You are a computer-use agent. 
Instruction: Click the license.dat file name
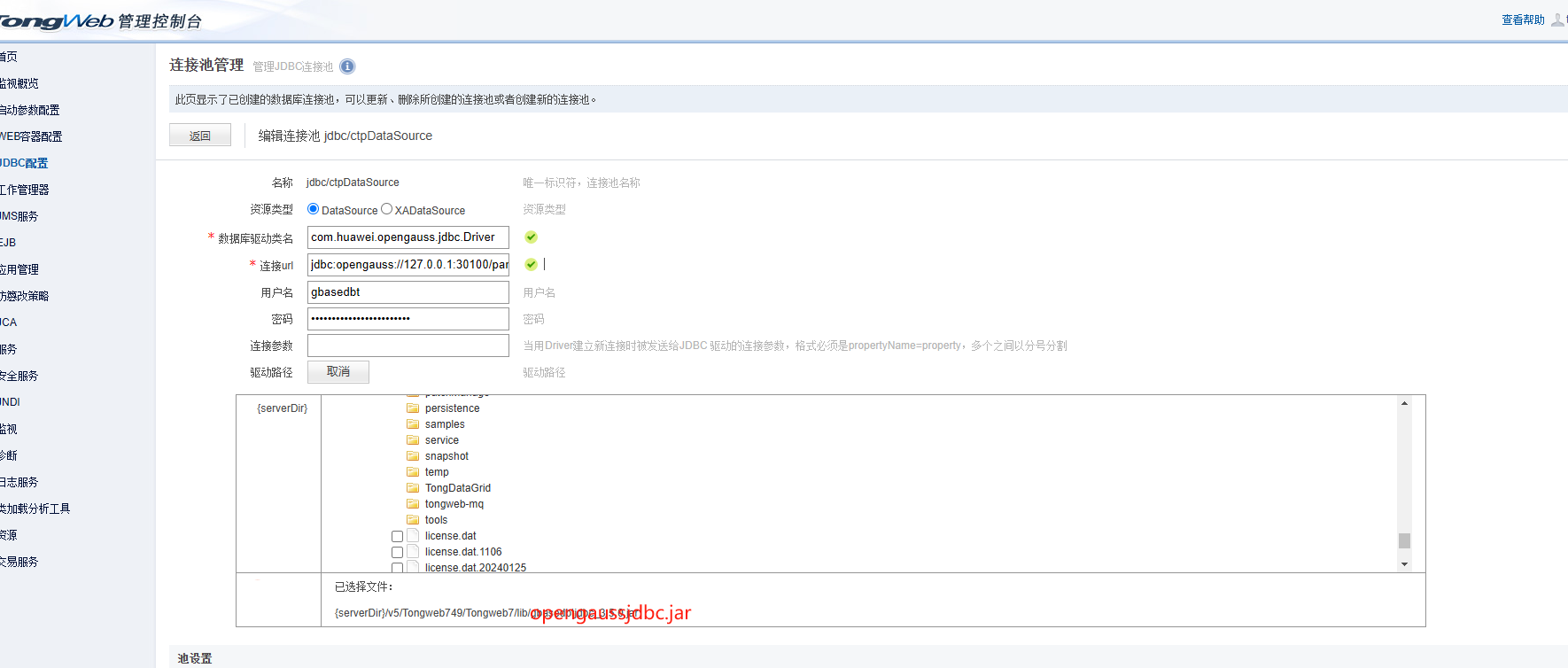[x=451, y=536]
